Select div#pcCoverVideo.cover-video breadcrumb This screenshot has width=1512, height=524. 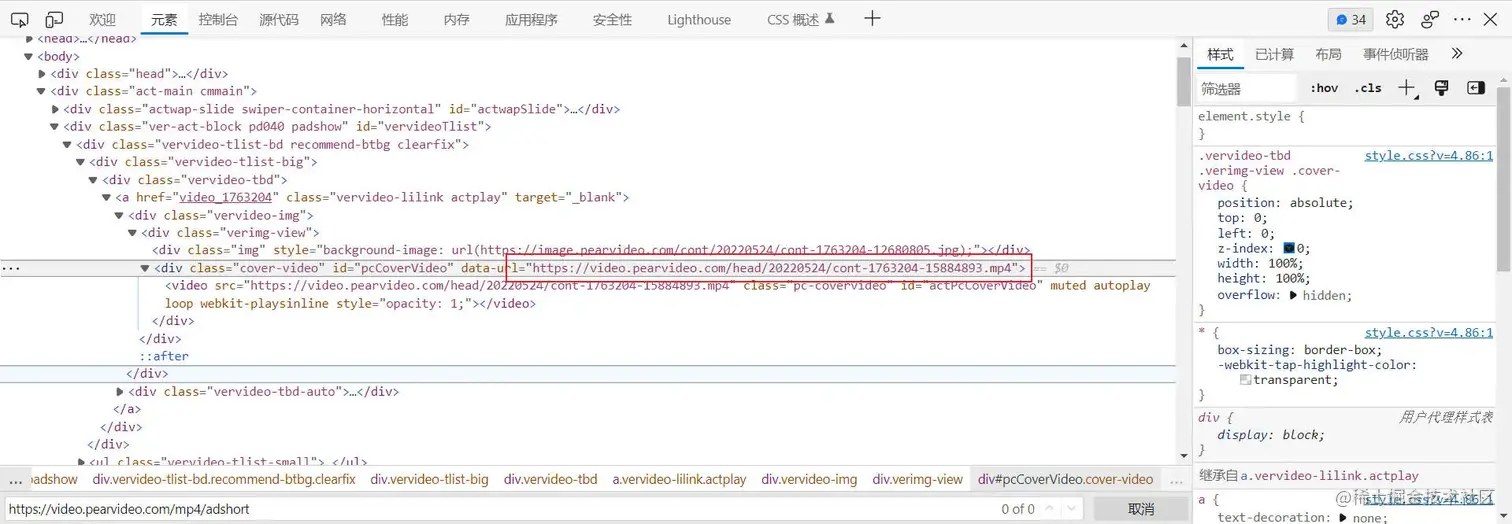click(x=1065, y=479)
